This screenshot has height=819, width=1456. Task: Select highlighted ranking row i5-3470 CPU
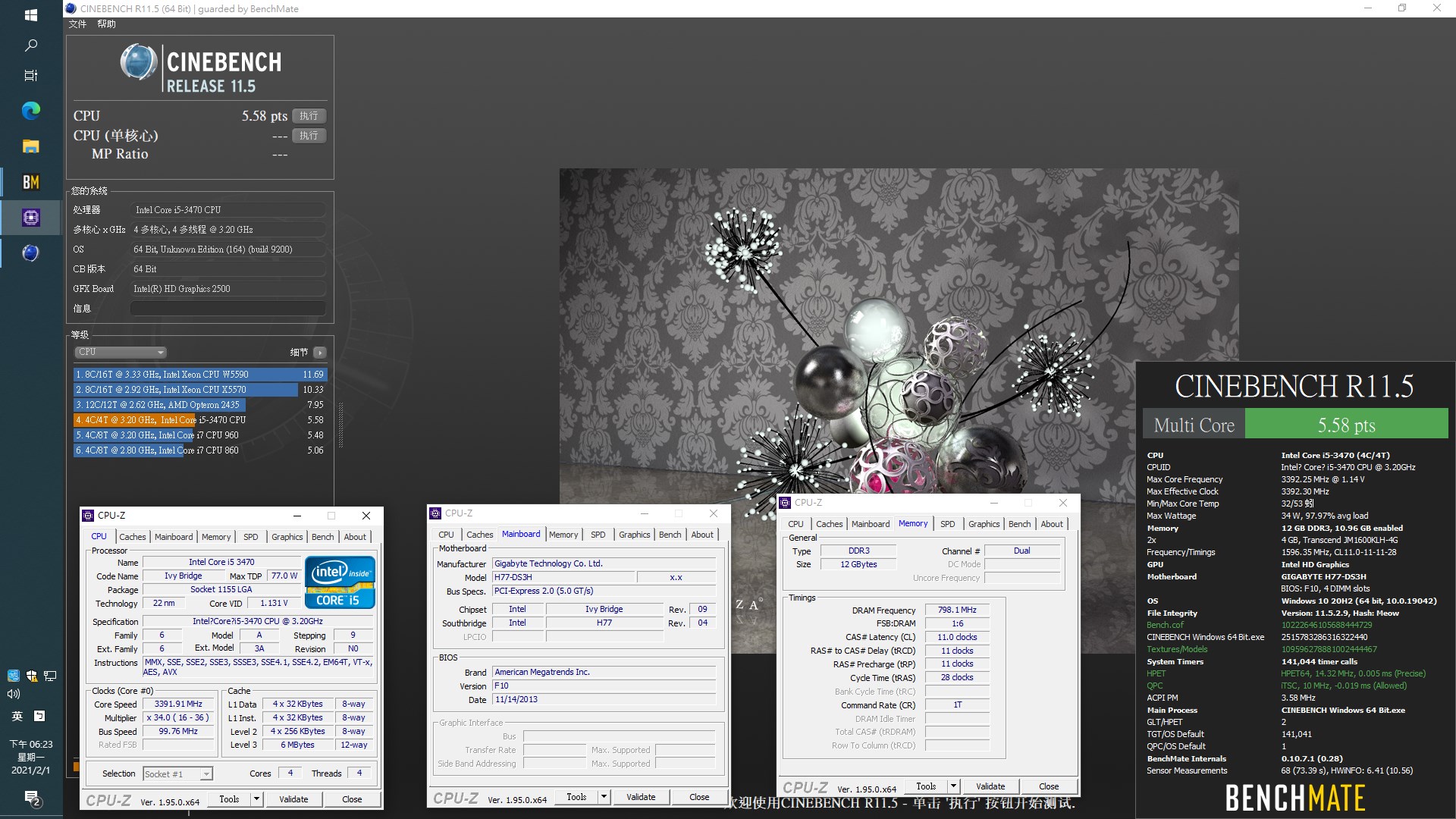[199, 420]
